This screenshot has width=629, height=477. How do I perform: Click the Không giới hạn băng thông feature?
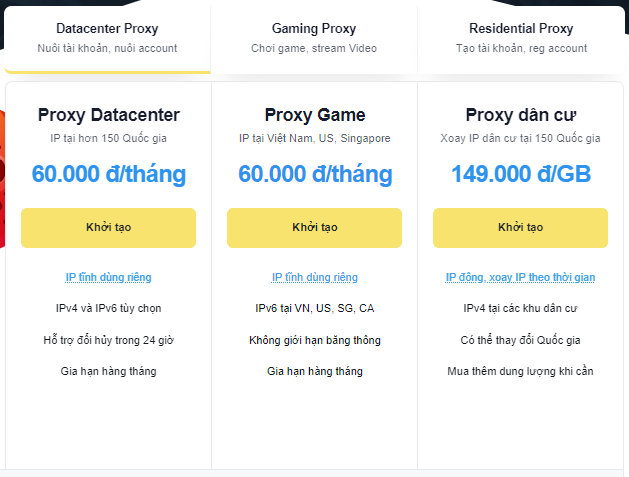(x=314, y=340)
